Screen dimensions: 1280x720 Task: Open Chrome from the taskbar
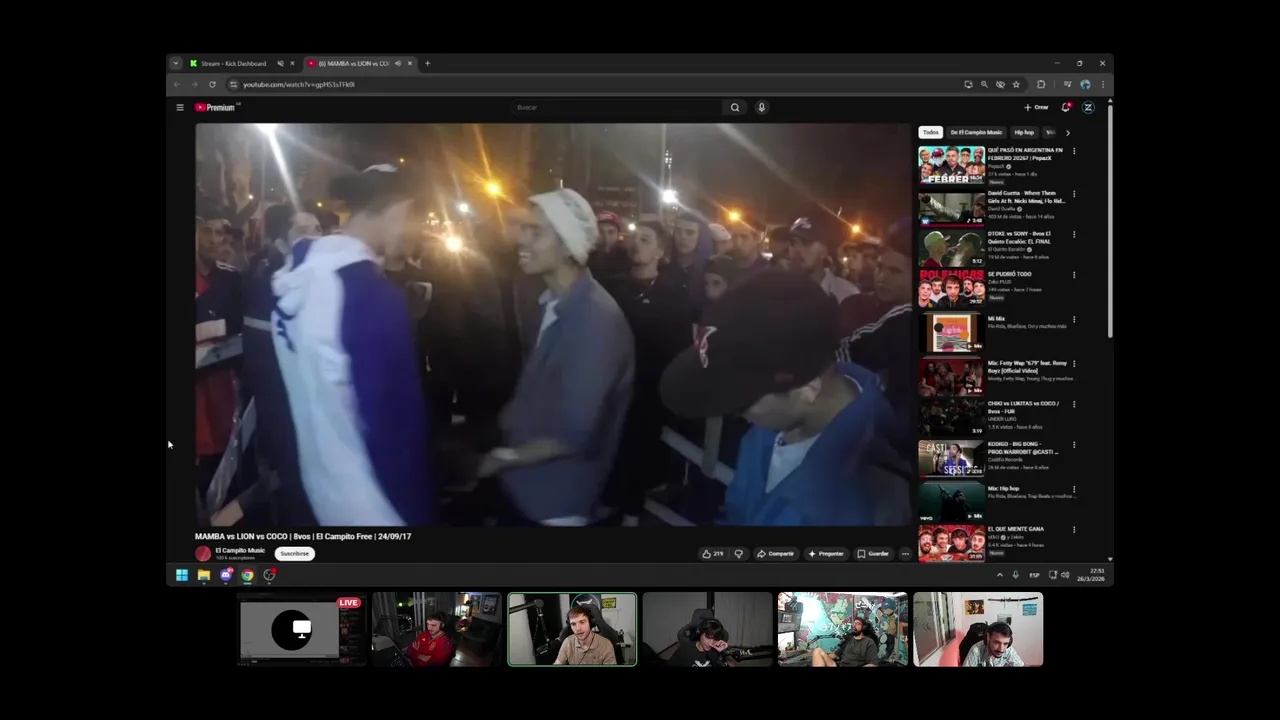click(x=247, y=575)
